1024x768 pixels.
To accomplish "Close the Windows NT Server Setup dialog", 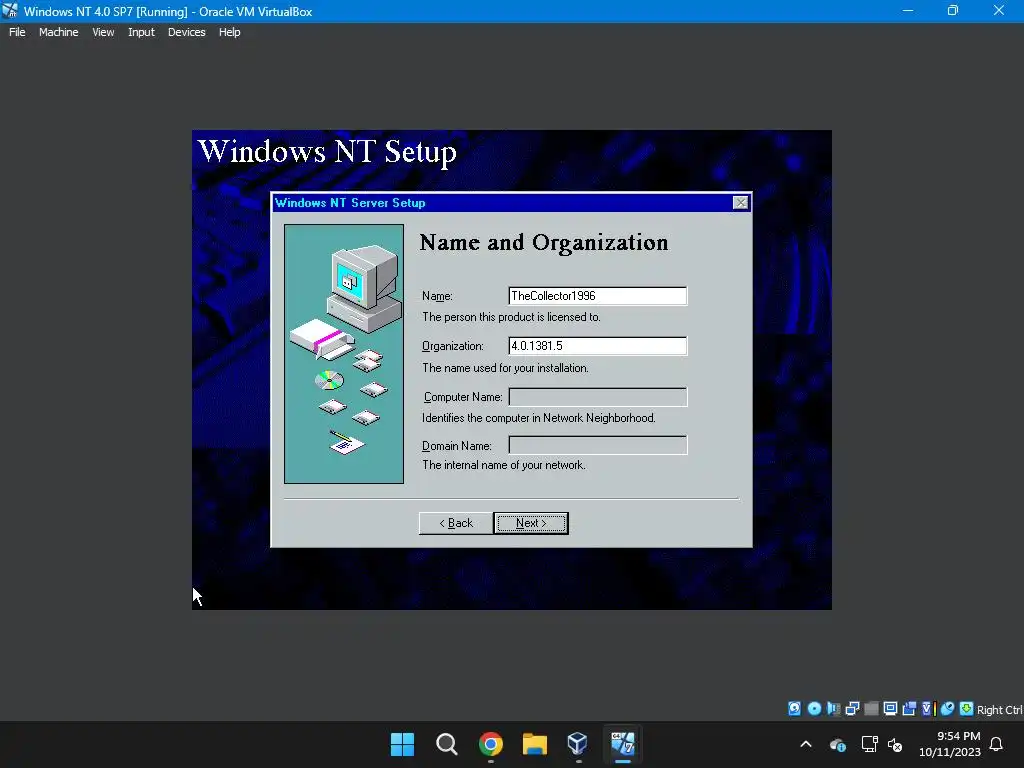I will pos(741,202).
